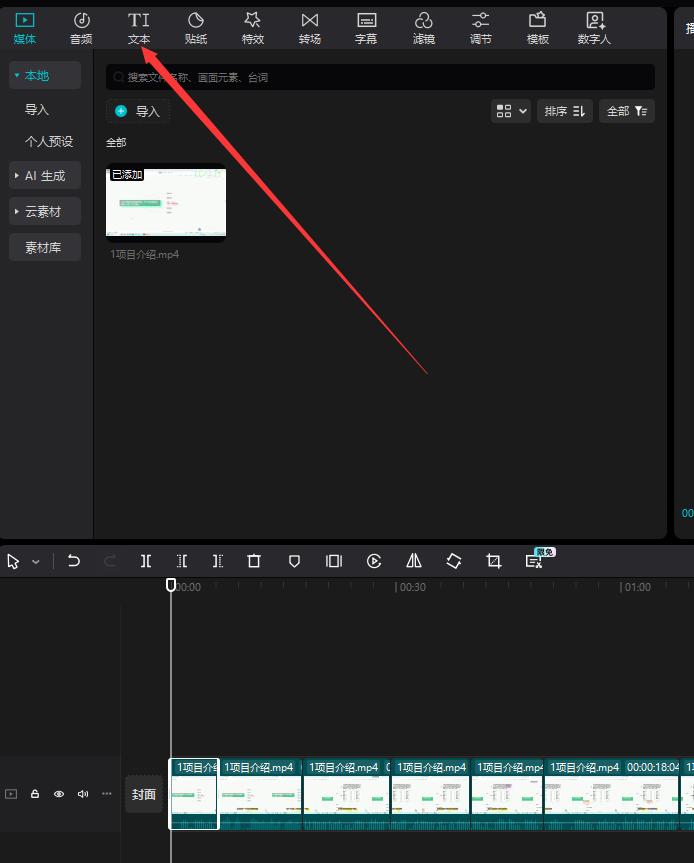Switch to the 音频 (Audio) tab
Image resolution: width=694 pixels, height=863 pixels.
pos(81,28)
